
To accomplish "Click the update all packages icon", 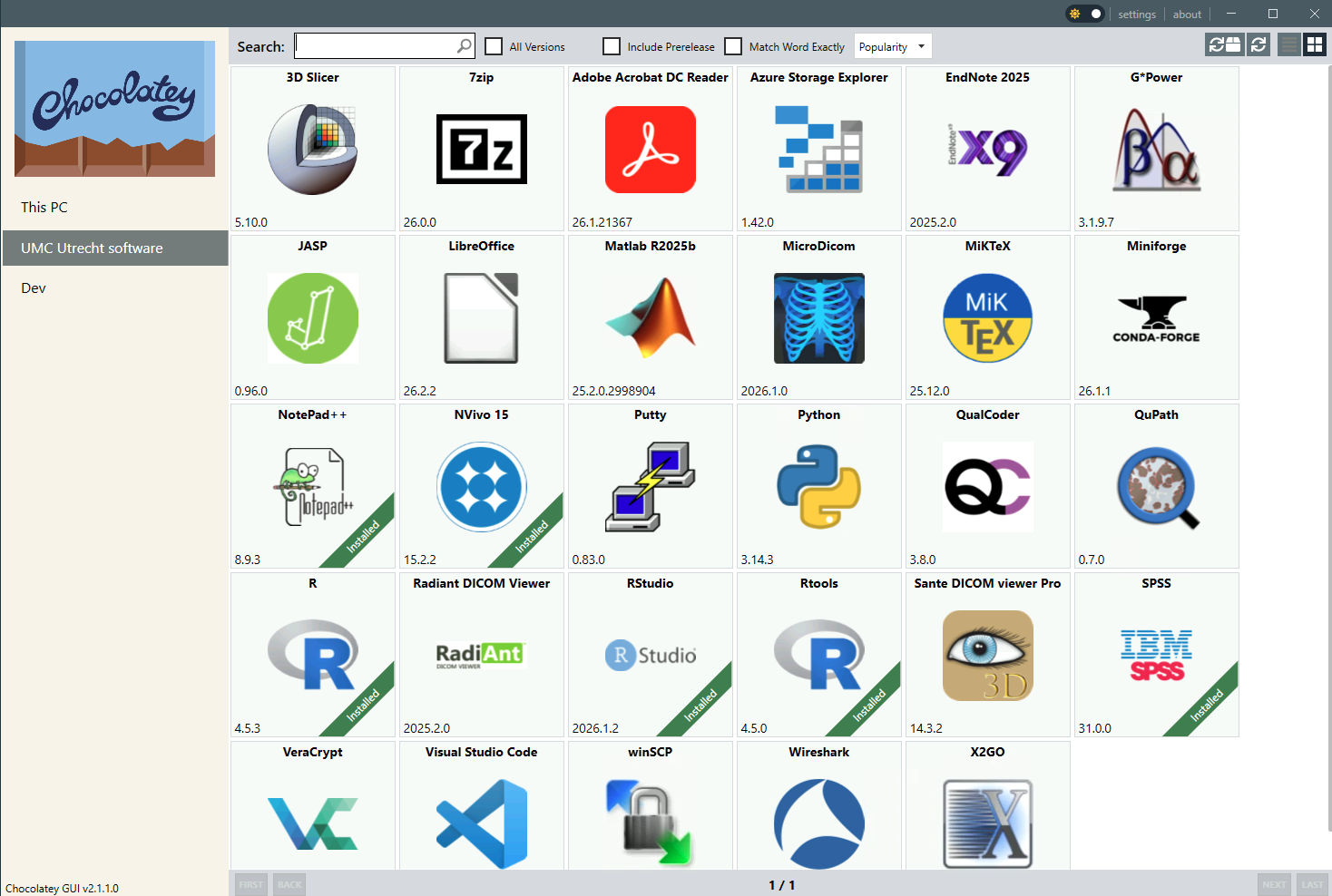I will pos(1223,45).
